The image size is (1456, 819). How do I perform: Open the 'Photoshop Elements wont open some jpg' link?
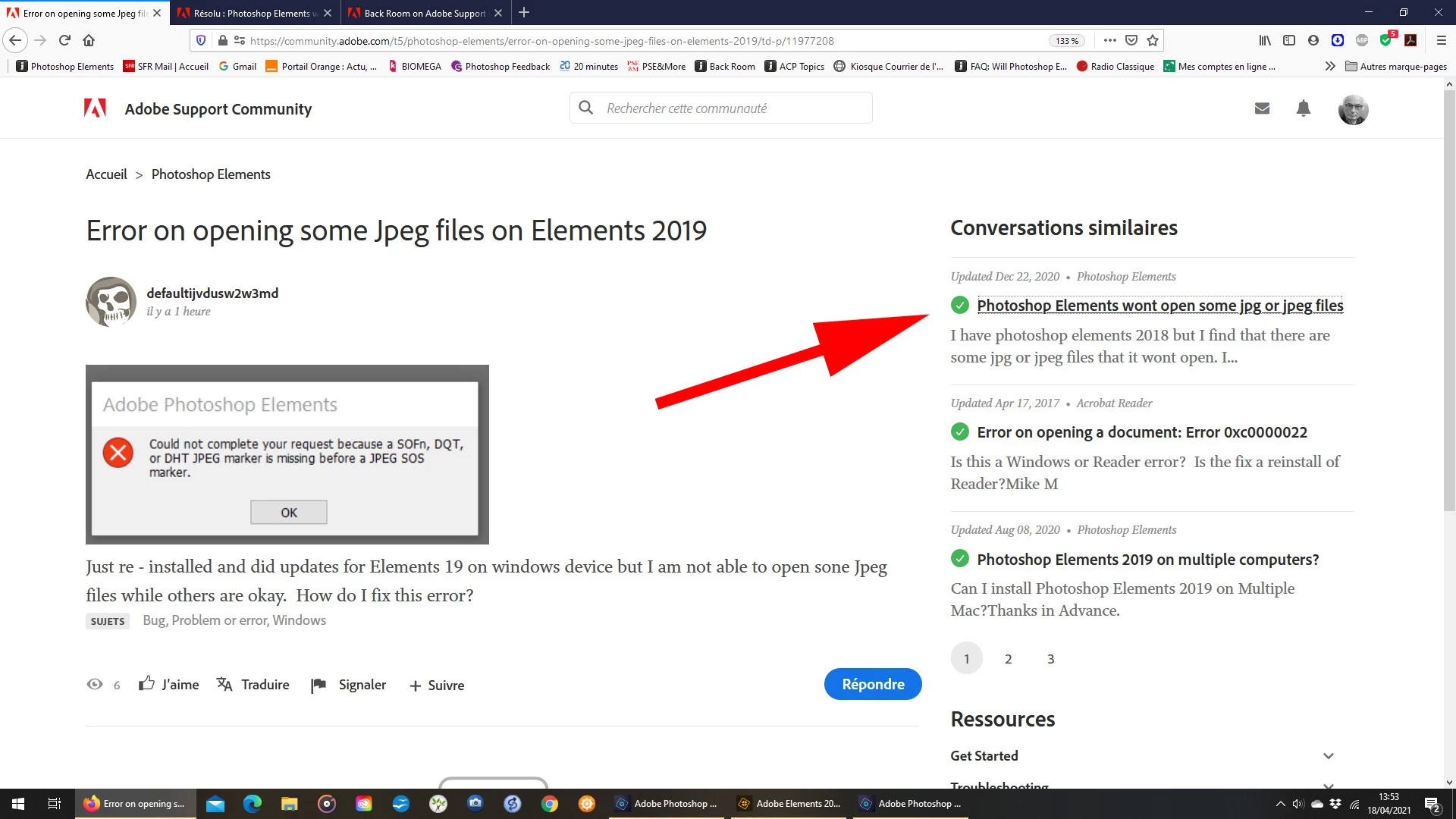coord(1159,305)
